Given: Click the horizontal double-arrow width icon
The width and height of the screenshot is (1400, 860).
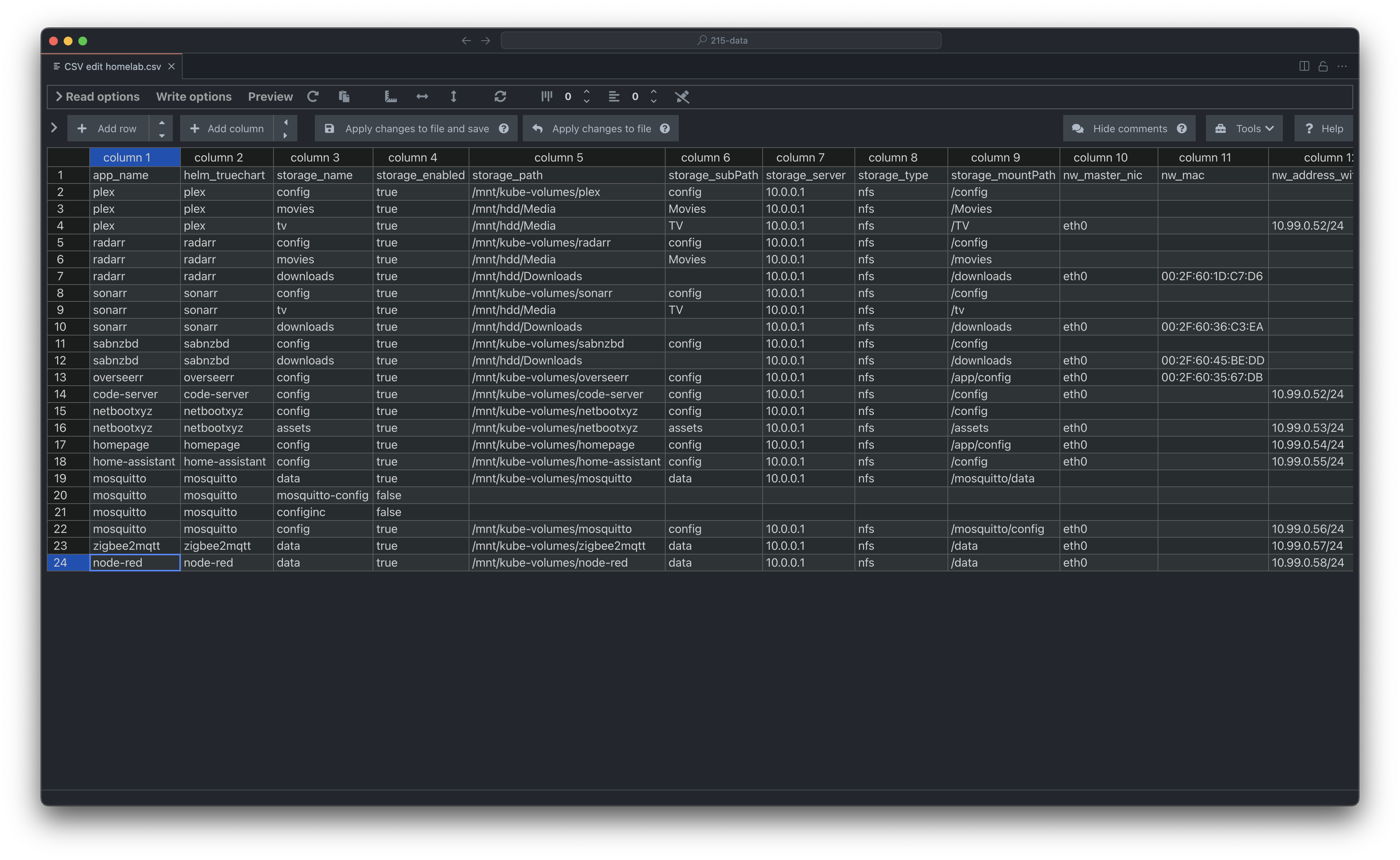Looking at the screenshot, I should (422, 97).
